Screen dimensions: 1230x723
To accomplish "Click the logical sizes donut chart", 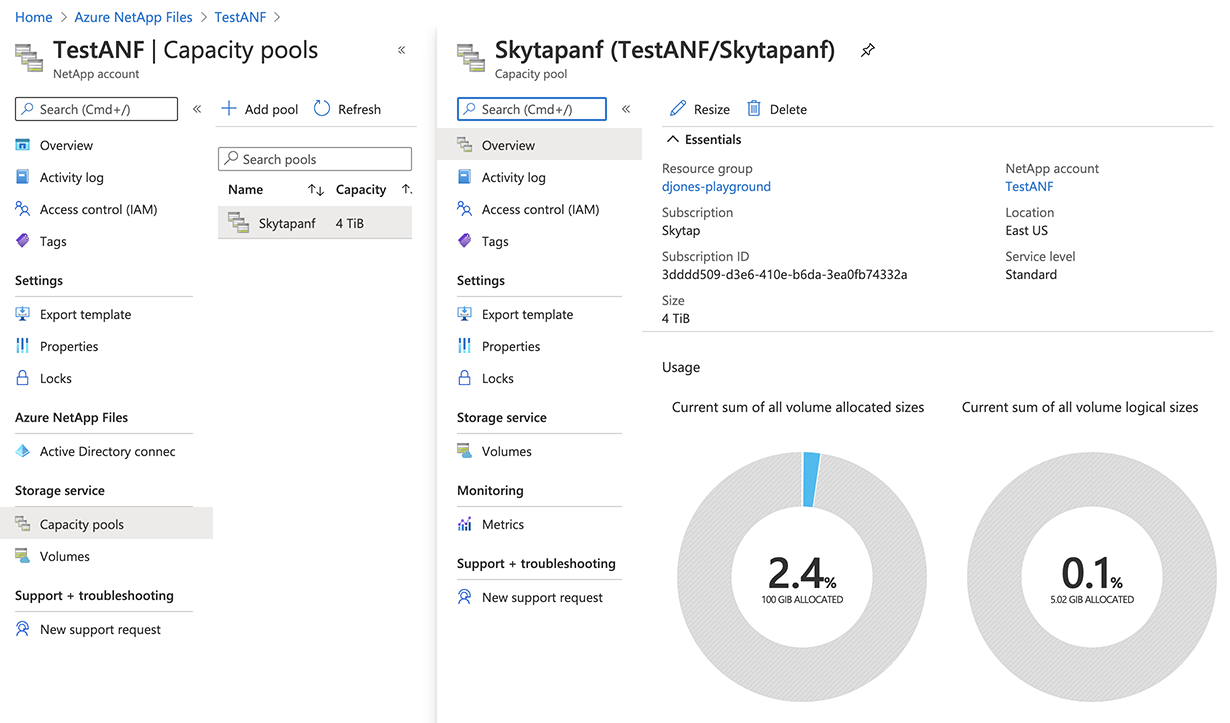I will (x=1092, y=575).
